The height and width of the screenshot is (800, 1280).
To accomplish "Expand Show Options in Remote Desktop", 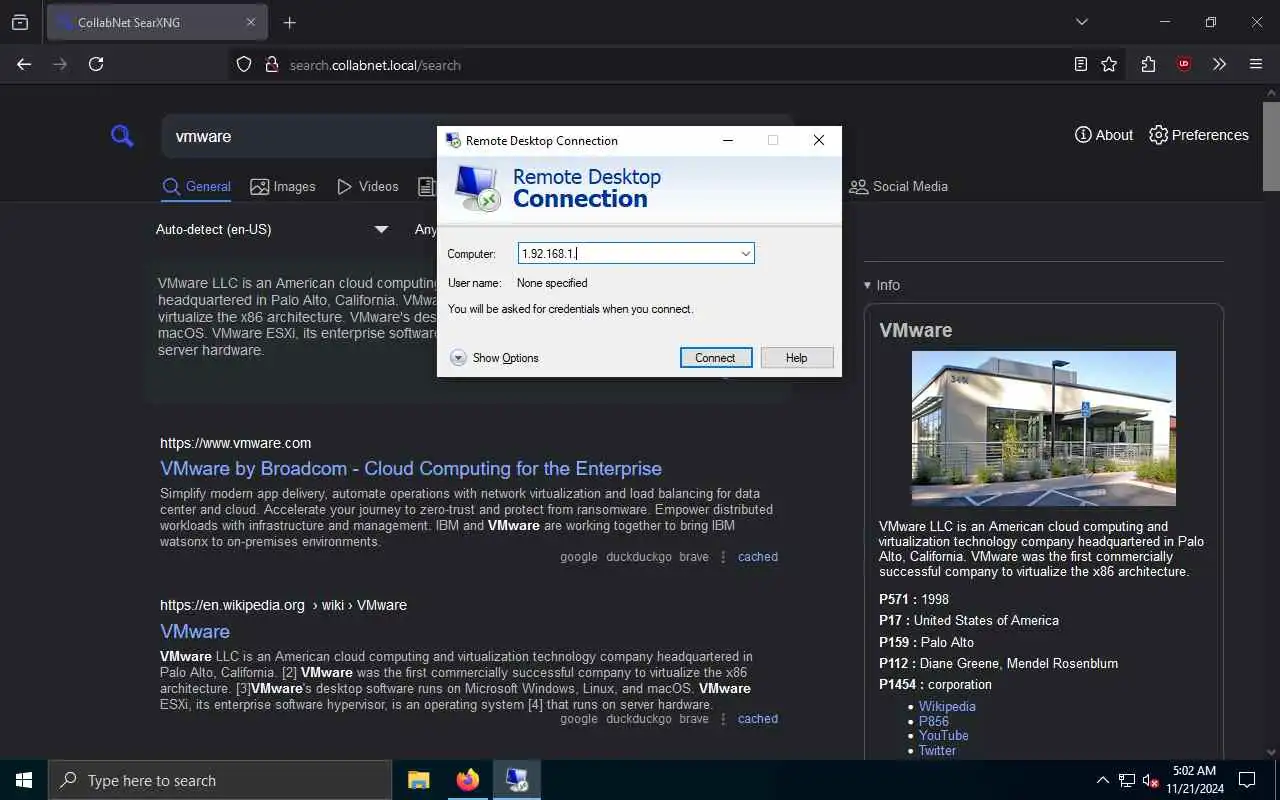I will click(x=494, y=358).
